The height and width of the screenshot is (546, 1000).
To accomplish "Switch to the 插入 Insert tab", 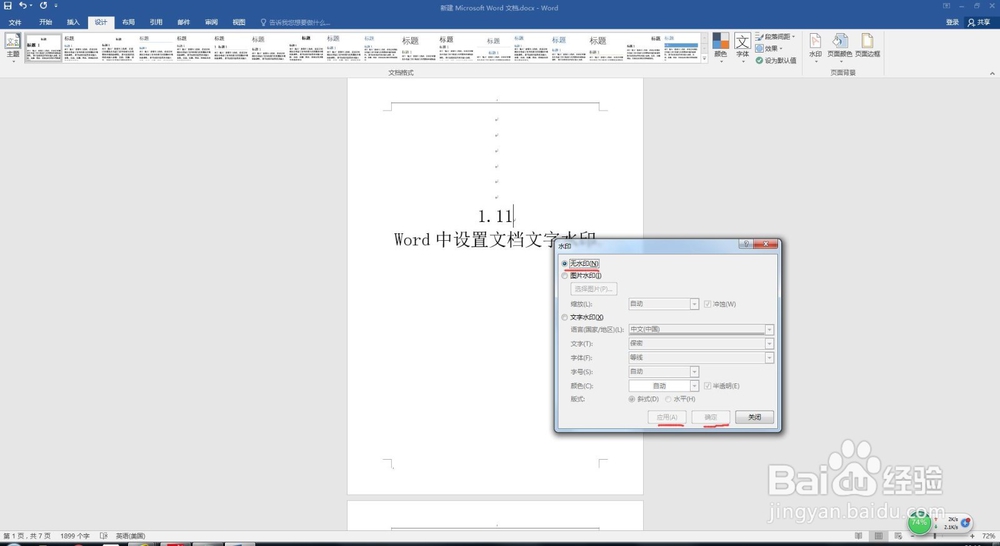I will 73,22.
